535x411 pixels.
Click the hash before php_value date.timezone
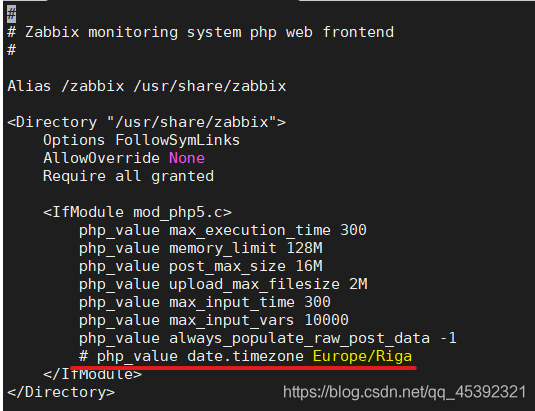click(x=83, y=356)
